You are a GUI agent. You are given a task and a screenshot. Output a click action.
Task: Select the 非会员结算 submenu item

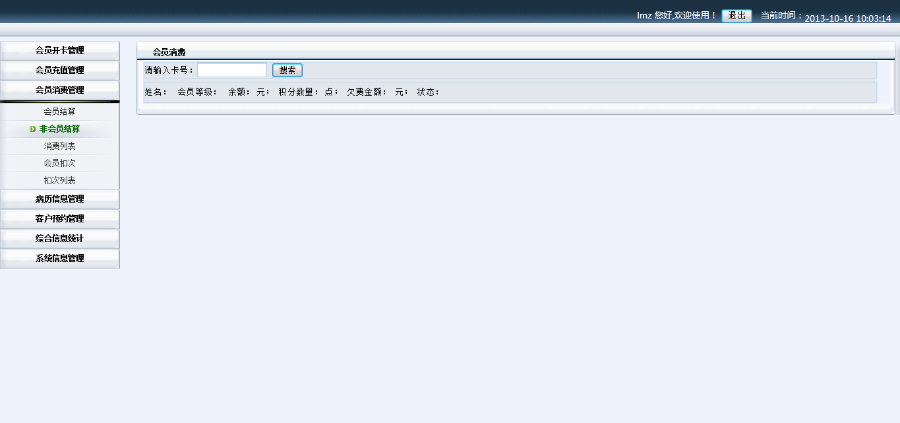[60, 129]
